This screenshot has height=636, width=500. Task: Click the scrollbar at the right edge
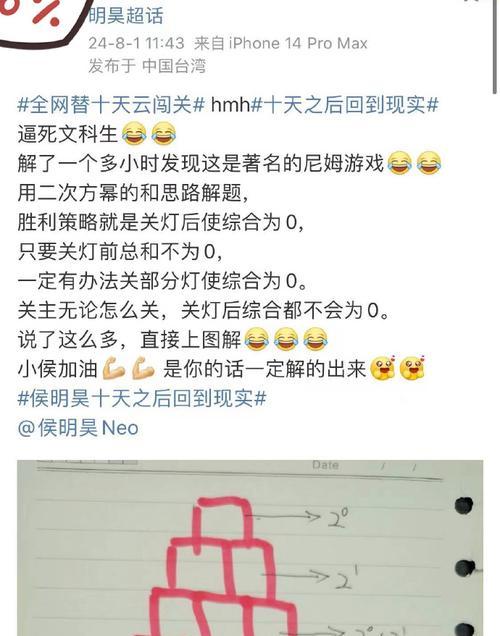495,47
